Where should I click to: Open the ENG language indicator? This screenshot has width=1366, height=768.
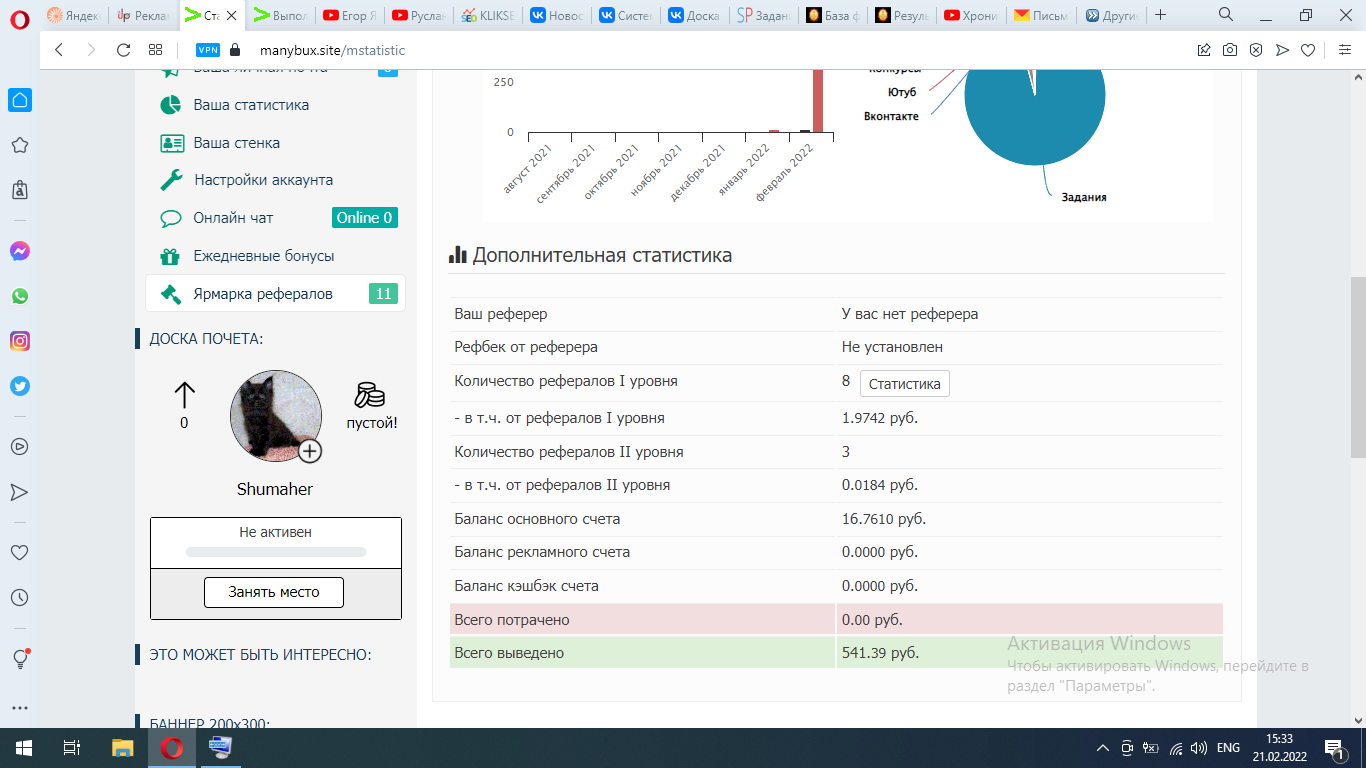click(1228, 748)
